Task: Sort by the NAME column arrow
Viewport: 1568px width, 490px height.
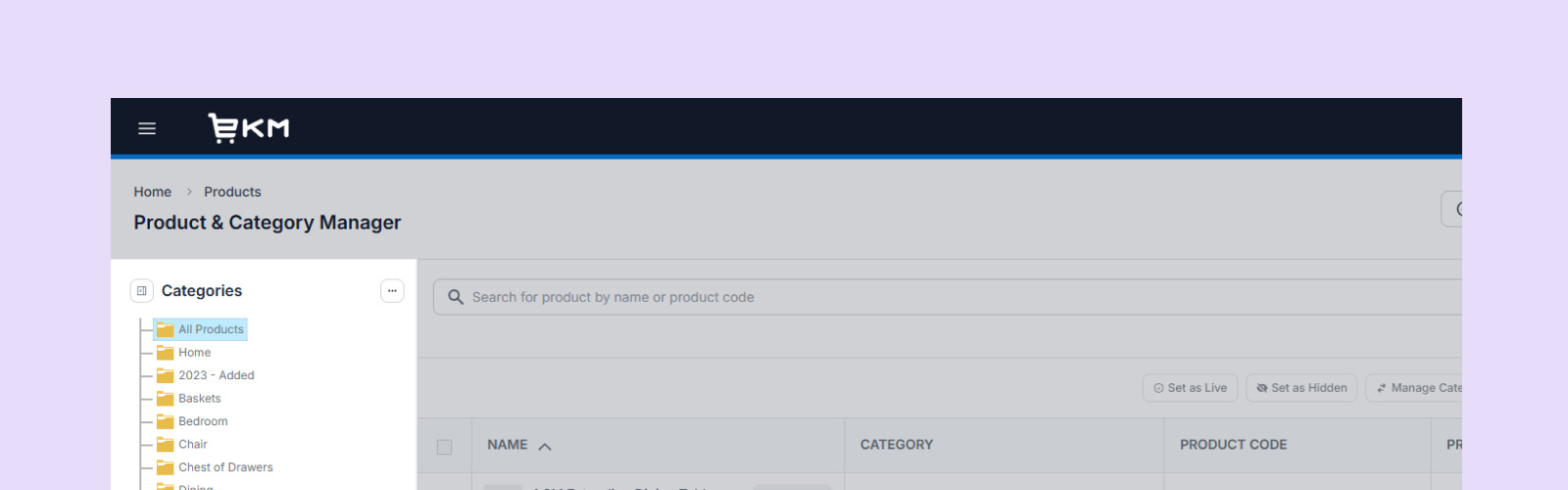Action: pos(545,446)
